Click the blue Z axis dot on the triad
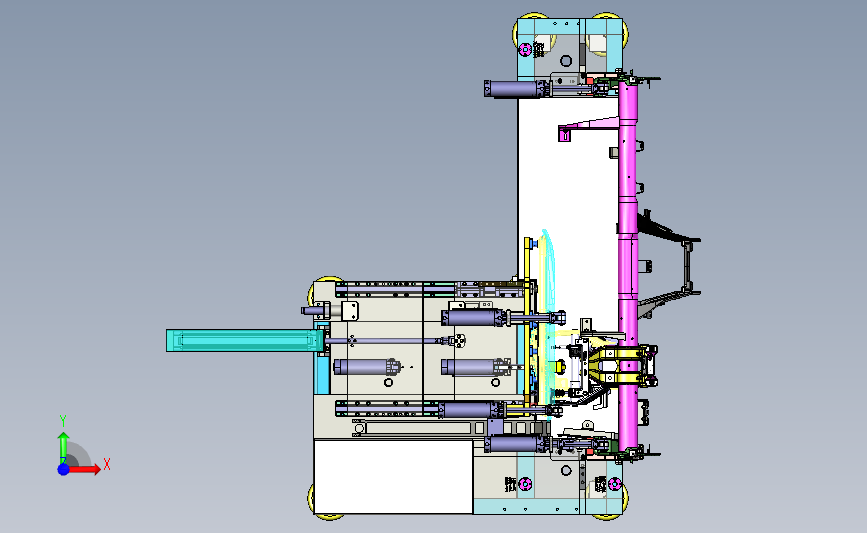 point(64,469)
